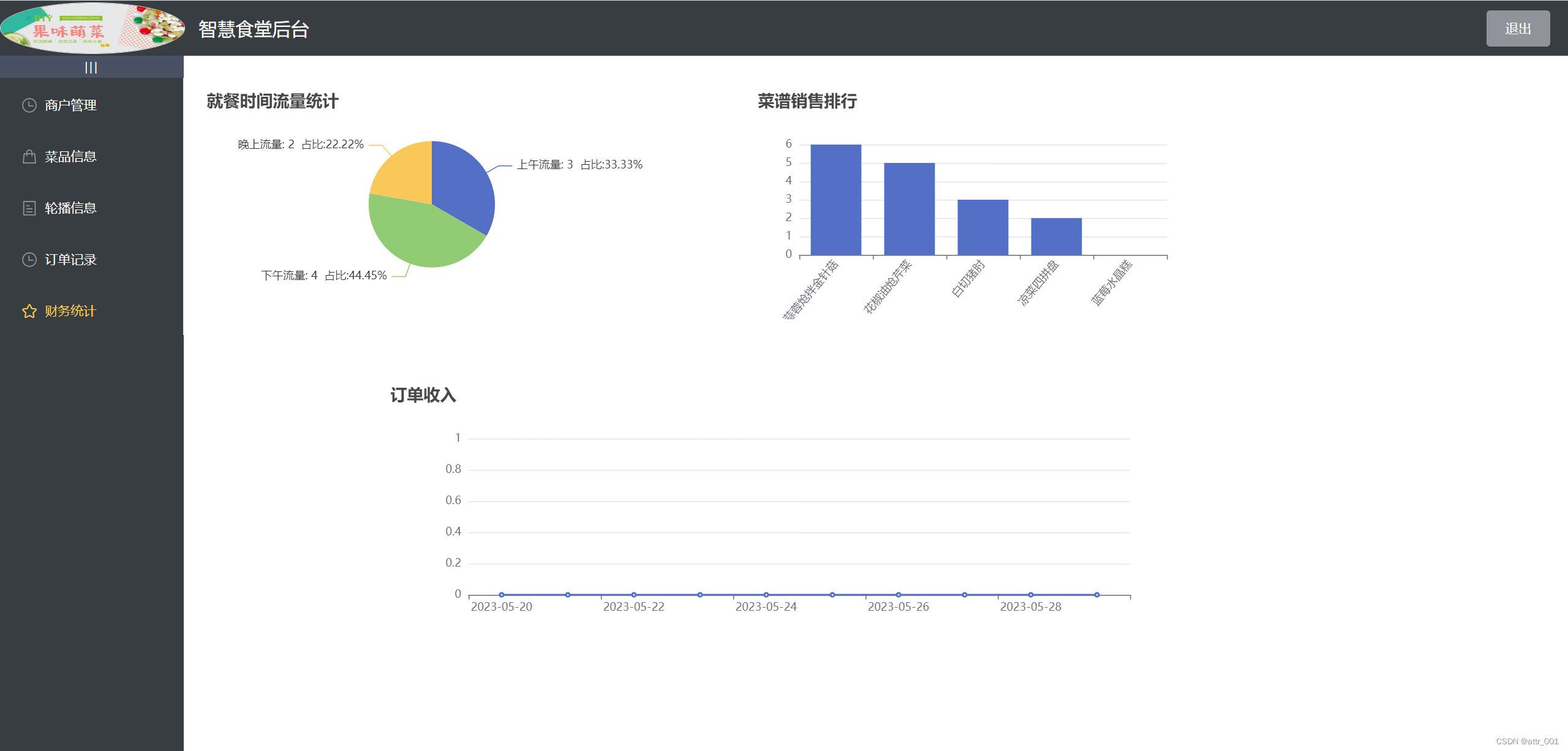Viewport: 1568px width, 751px height.
Task: Go to 轮播信息 in sidebar
Action: click(70, 208)
